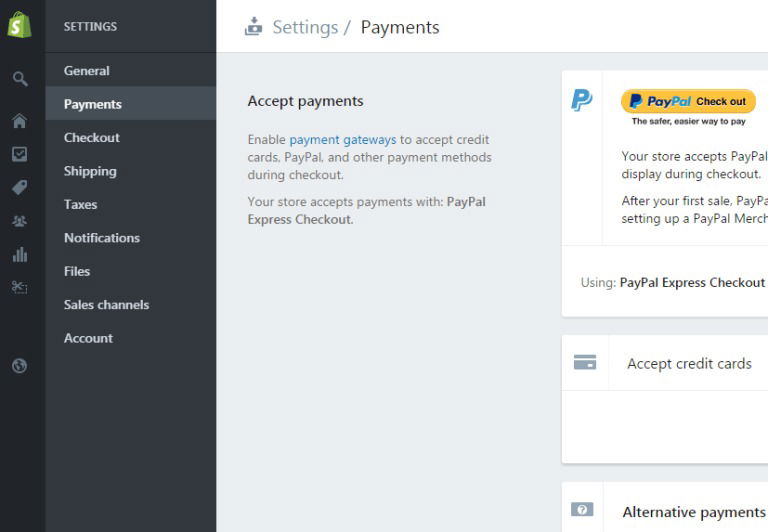Open Orders via checkmark inbox icon
Screen dimensions: 768x532
20,154
